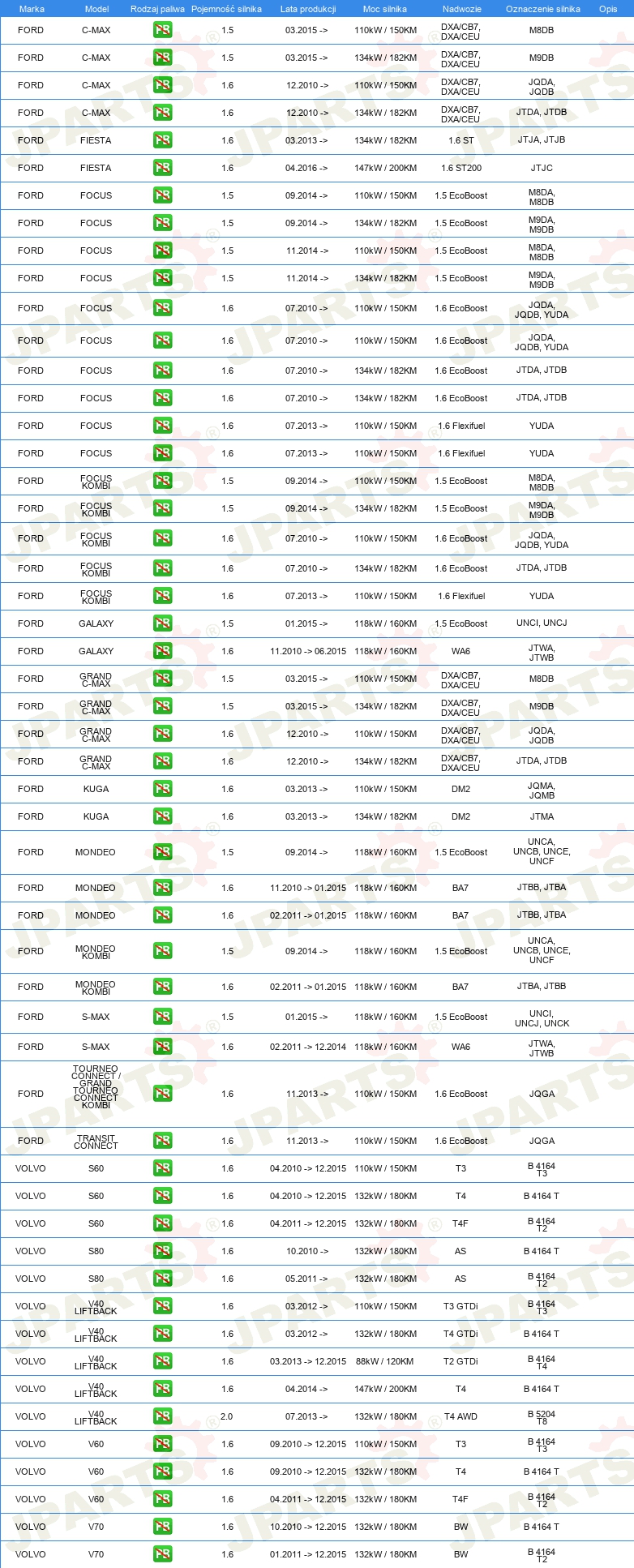Select the fuel icon in Focus 11.2014 134kW row

[x=162, y=278]
